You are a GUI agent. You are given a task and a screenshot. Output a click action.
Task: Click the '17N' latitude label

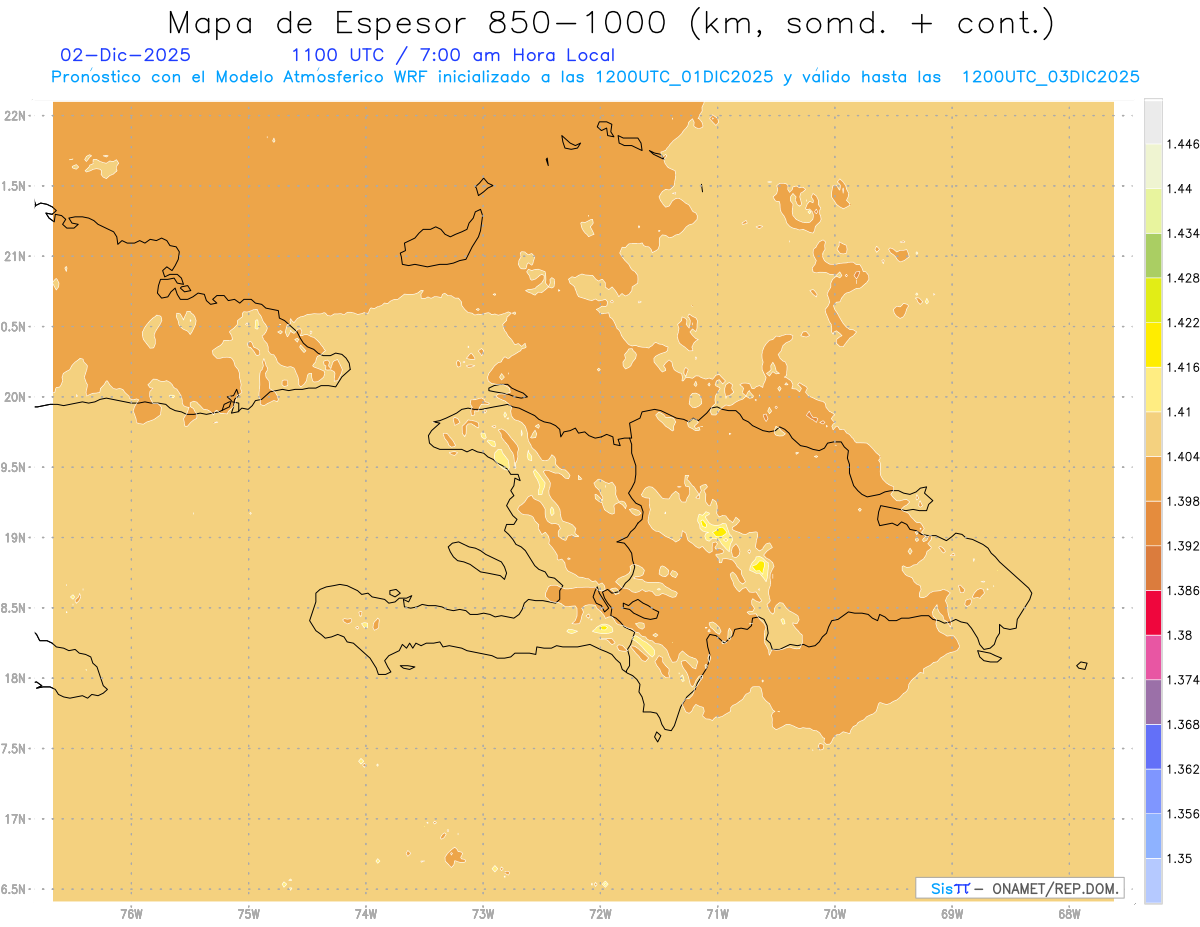pos(15,819)
